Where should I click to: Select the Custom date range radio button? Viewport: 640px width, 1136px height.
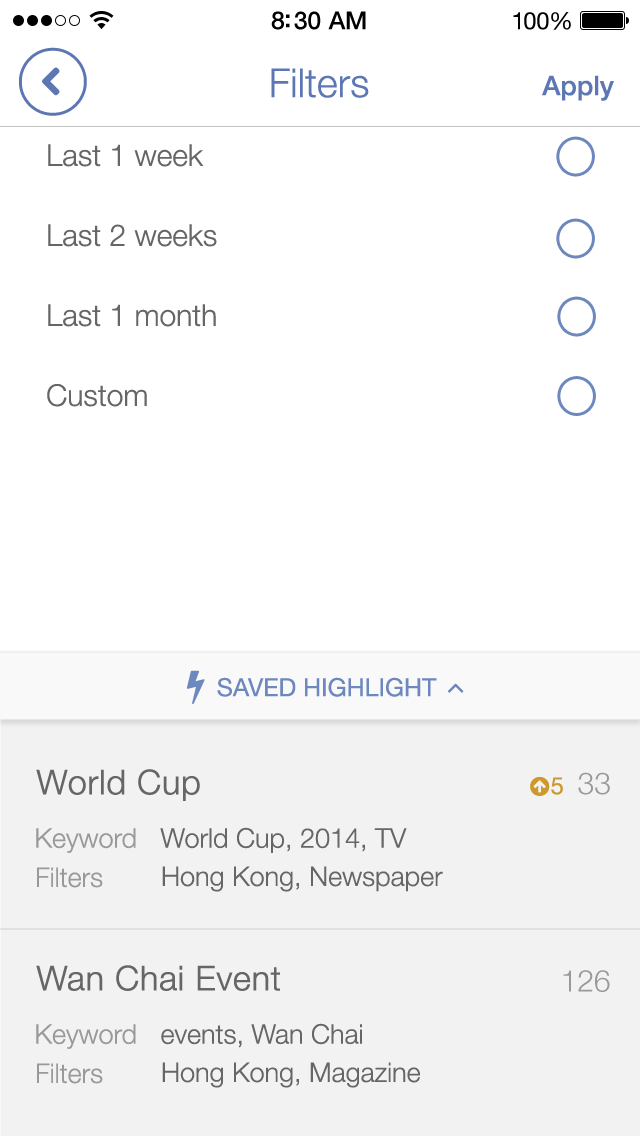point(575,397)
